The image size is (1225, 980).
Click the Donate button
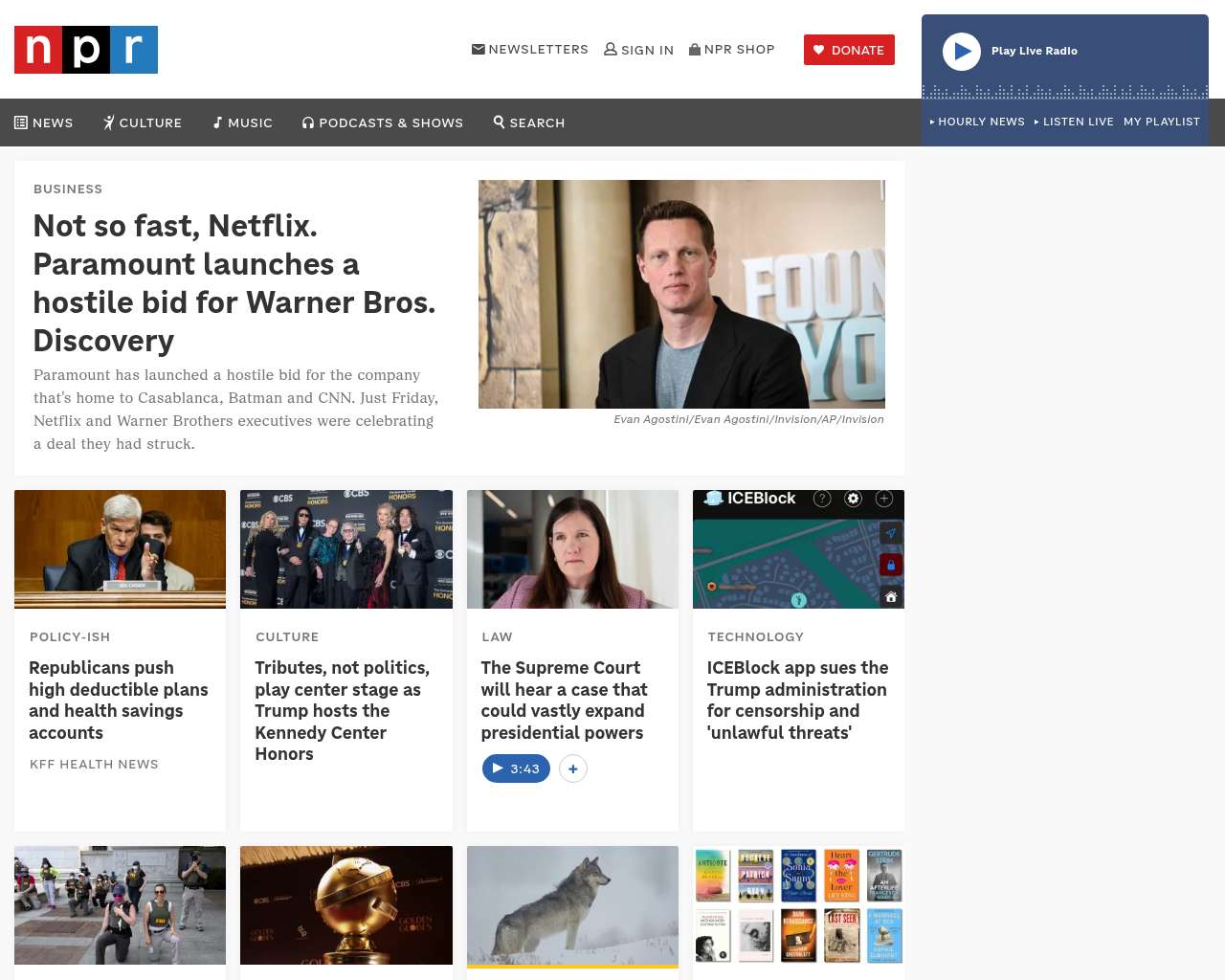tap(849, 50)
